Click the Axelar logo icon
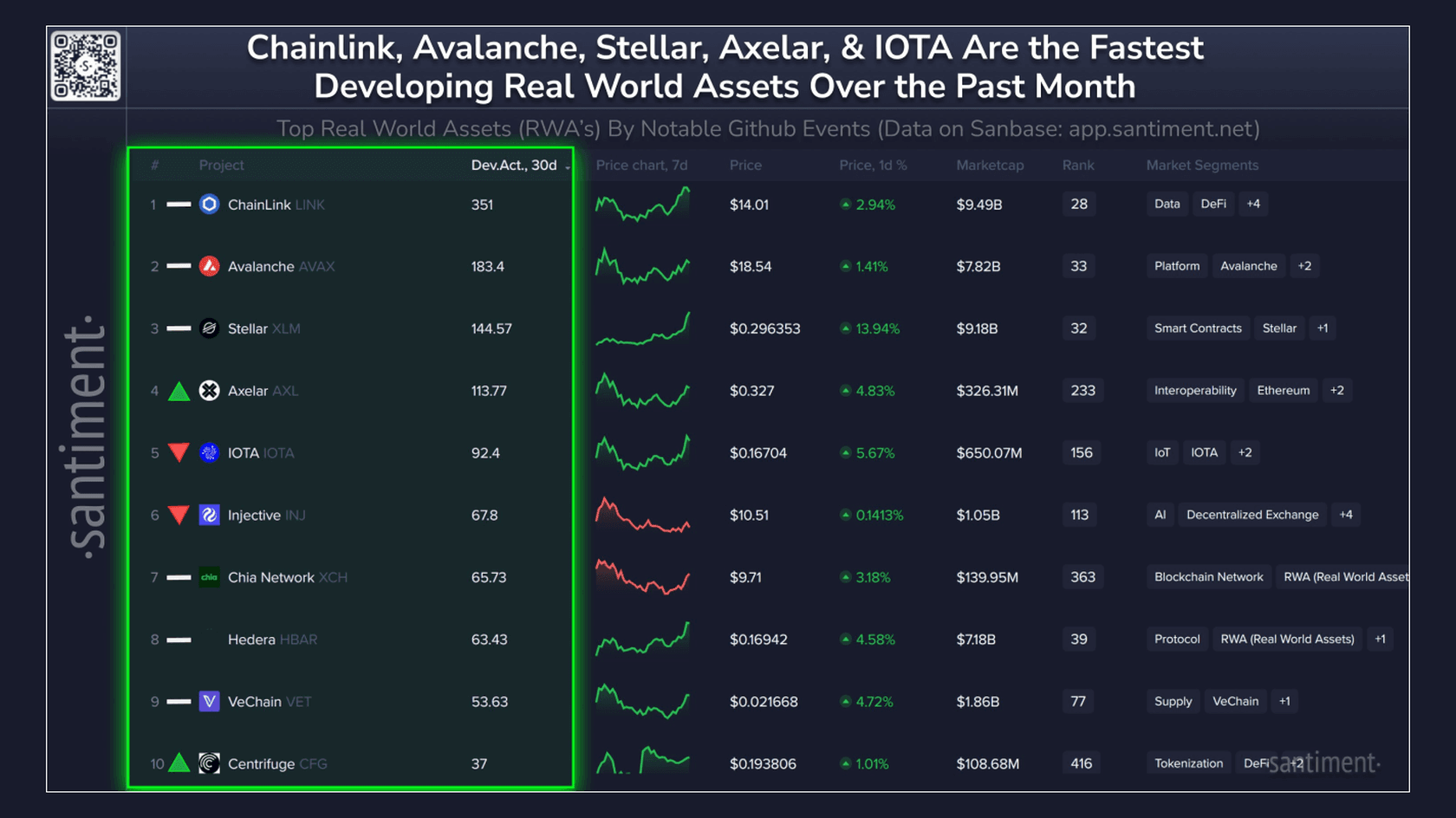This screenshot has width=1456, height=818. click(x=209, y=391)
